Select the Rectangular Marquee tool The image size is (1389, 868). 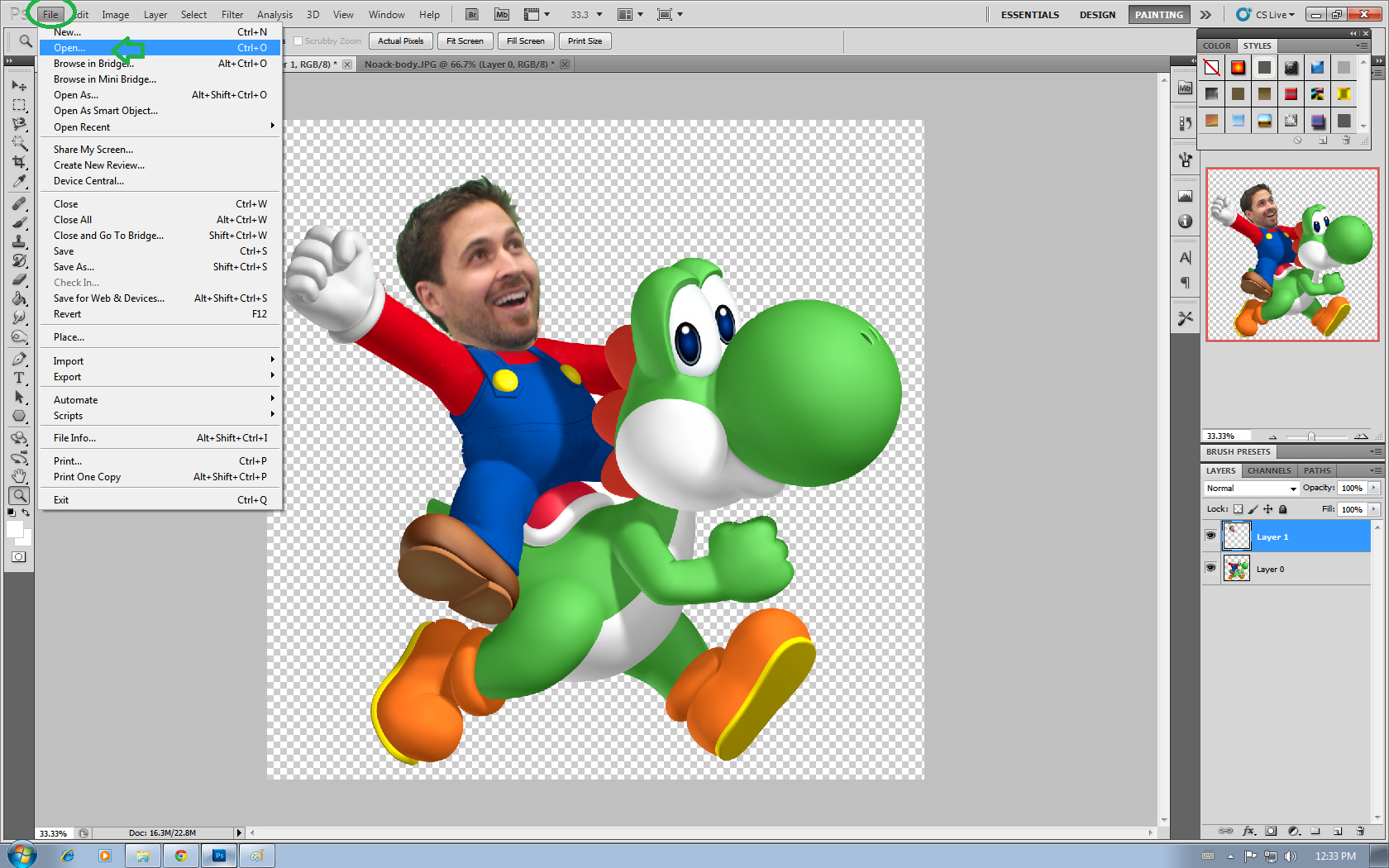click(19, 105)
